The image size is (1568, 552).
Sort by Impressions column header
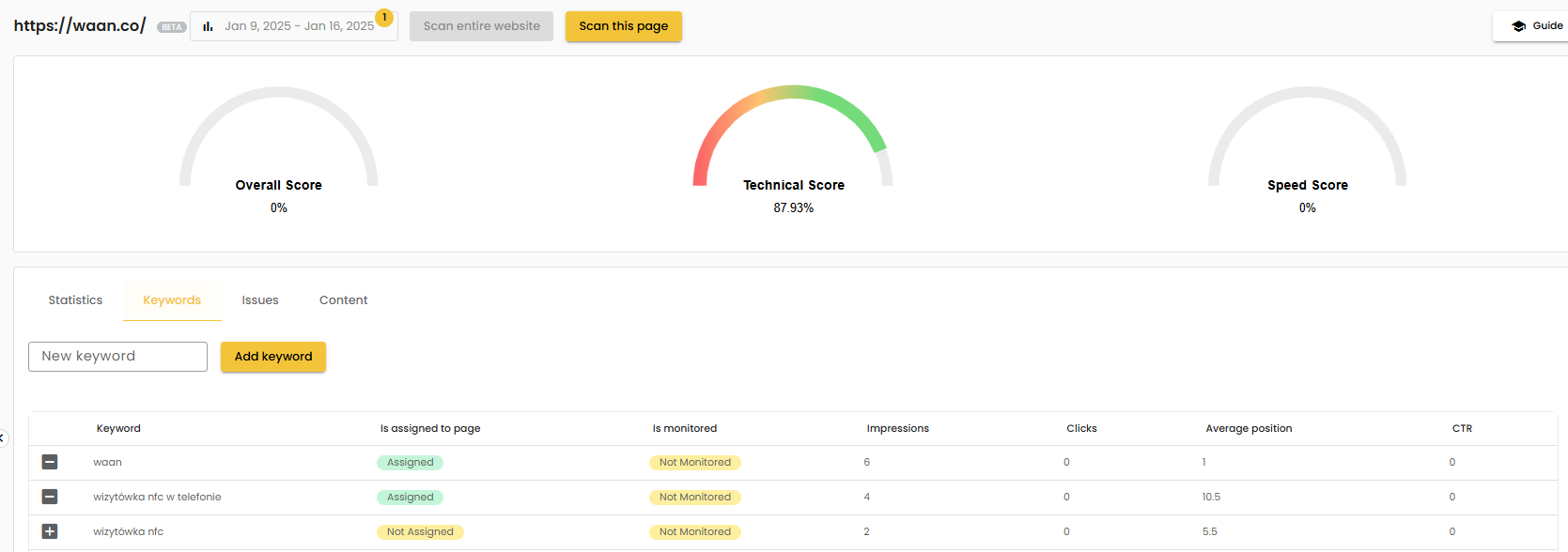click(898, 428)
